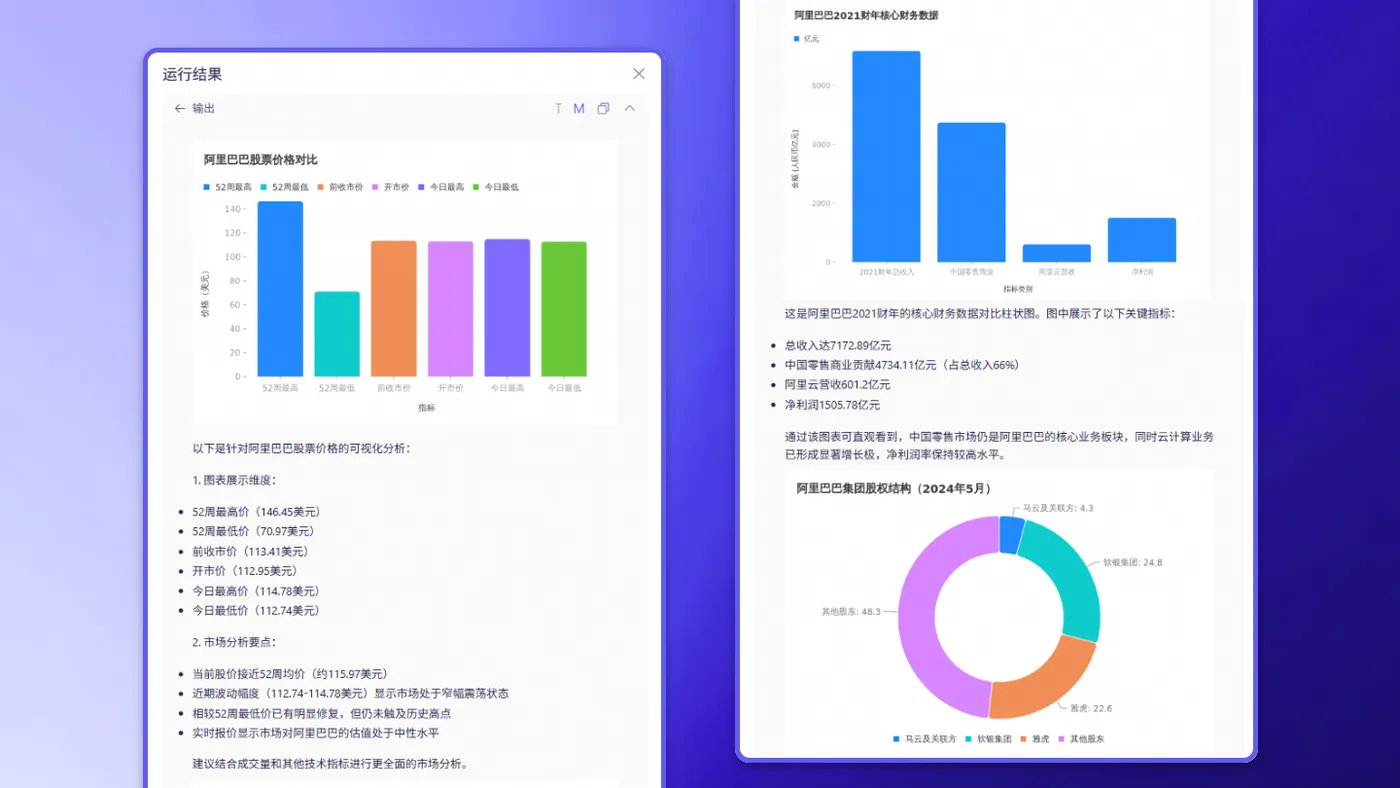Click the bullet 52周最低价（70.97美元）
This screenshot has width=1400, height=788.
253,531
